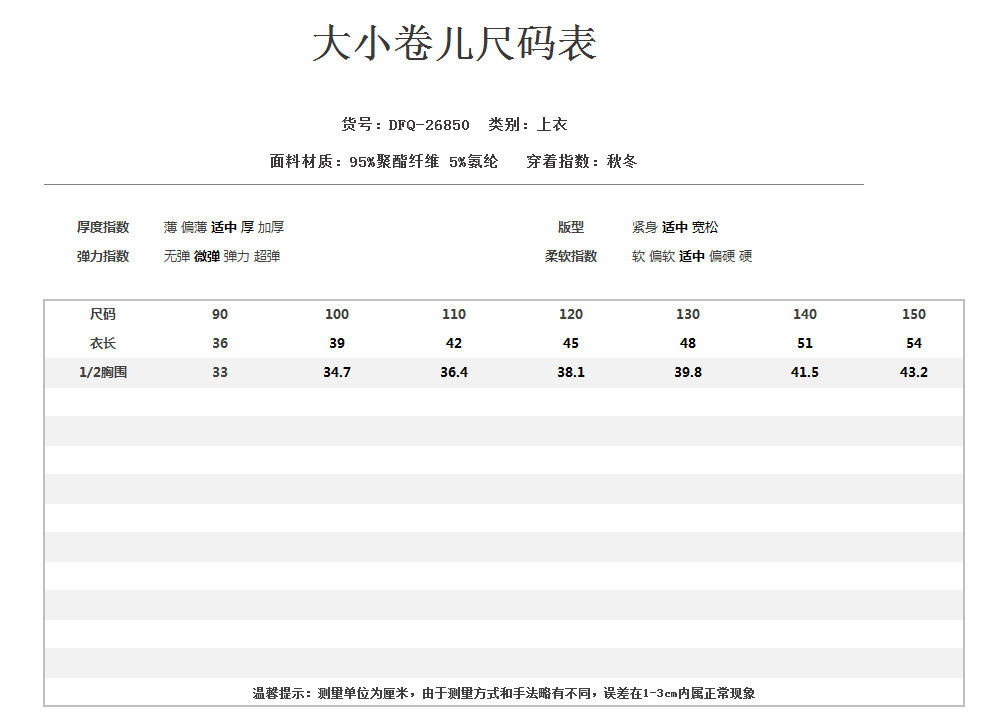Click garment length value 48

pos(688,343)
